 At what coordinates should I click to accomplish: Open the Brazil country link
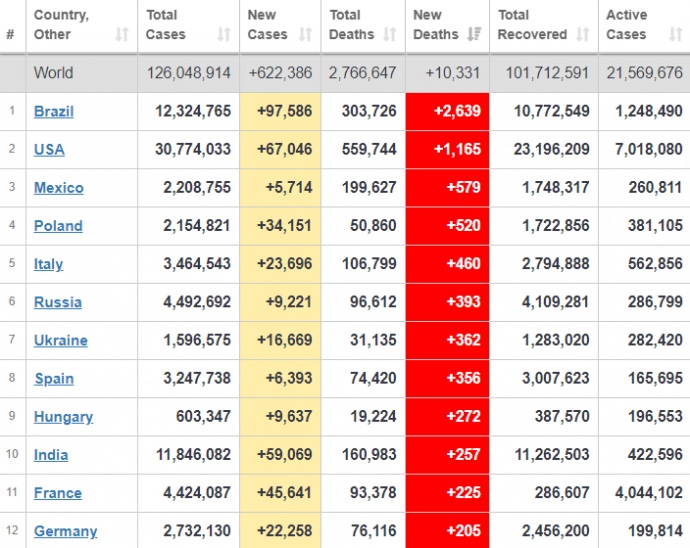coord(54,111)
